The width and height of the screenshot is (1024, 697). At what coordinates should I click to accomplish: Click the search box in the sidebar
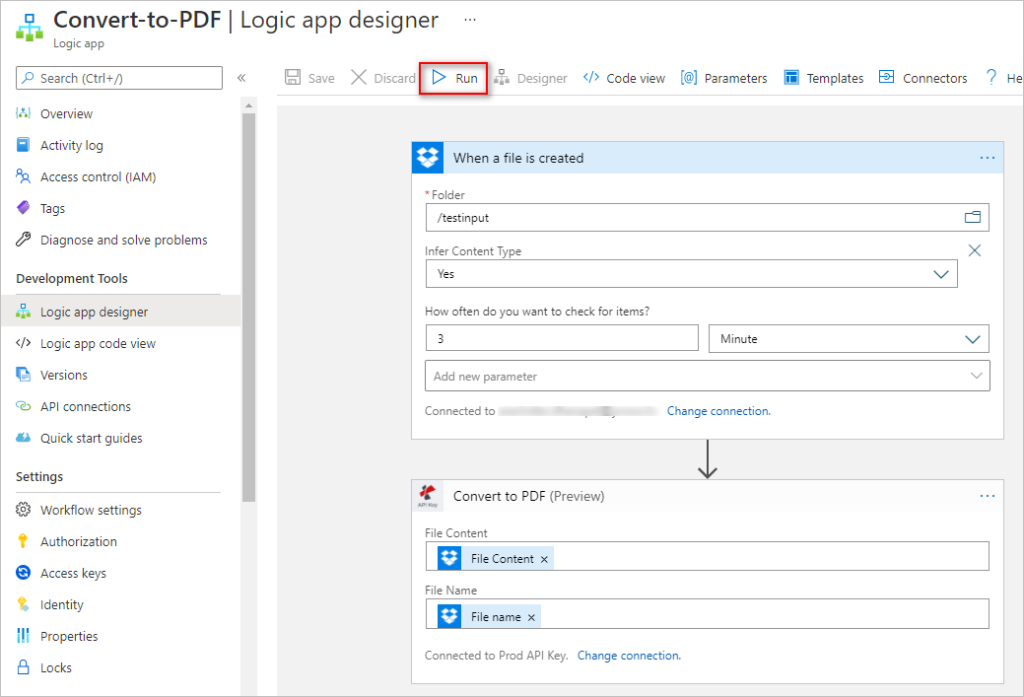pyautogui.click(x=118, y=77)
